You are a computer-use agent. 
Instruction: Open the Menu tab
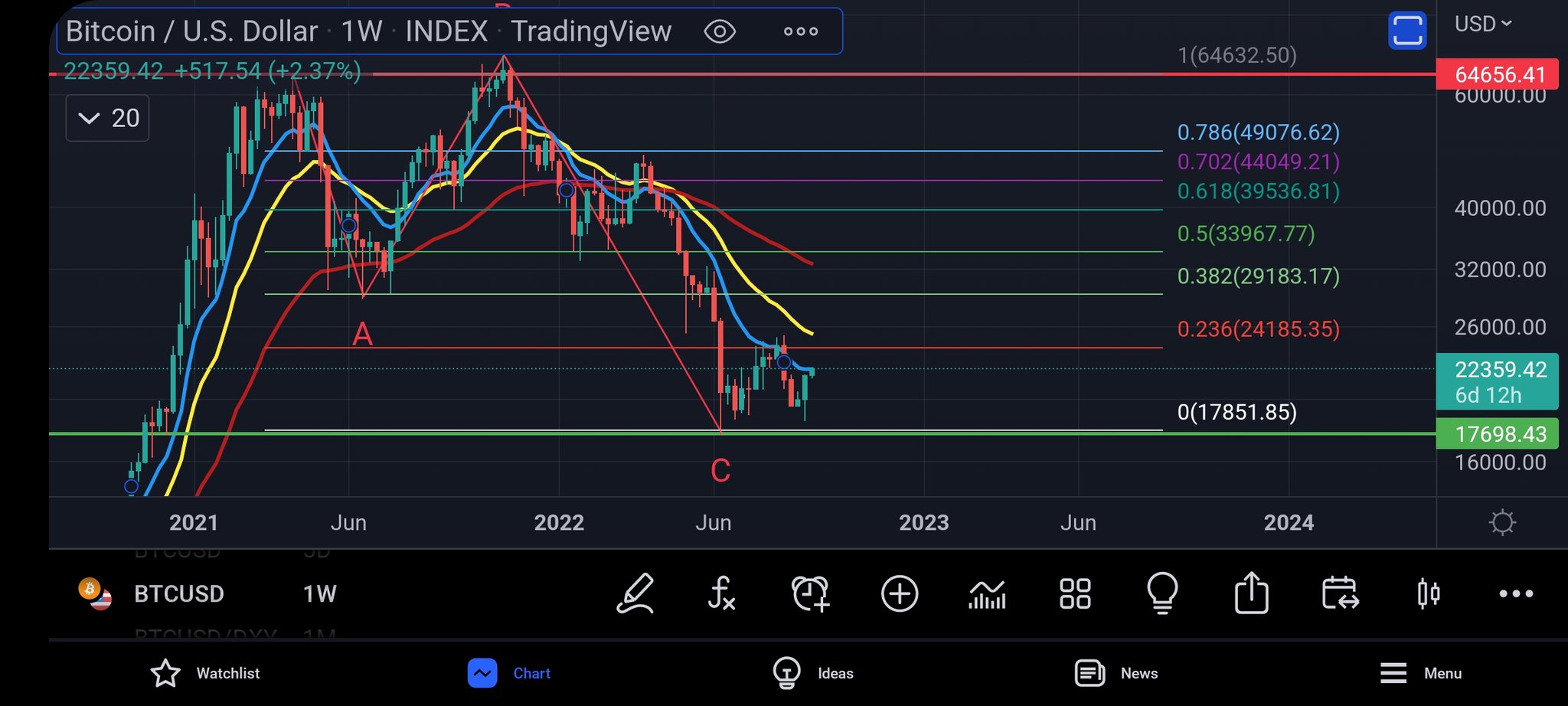point(1420,673)
